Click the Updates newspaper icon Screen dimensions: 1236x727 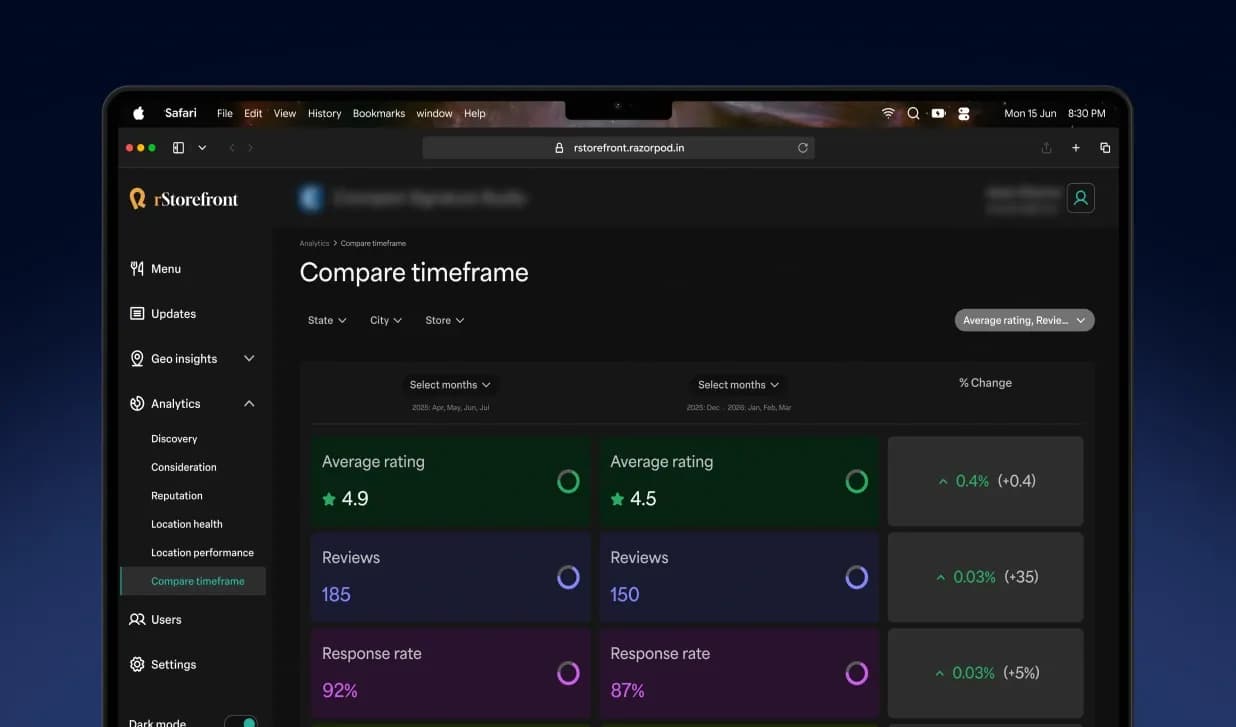(137, 314)
